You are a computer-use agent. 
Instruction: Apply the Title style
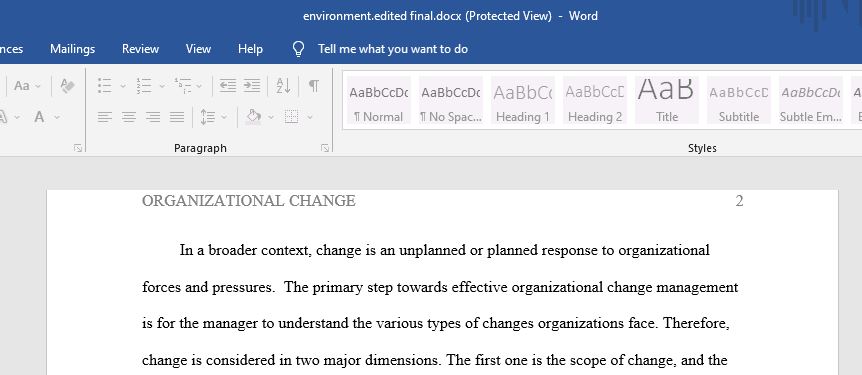coord(667,100)
